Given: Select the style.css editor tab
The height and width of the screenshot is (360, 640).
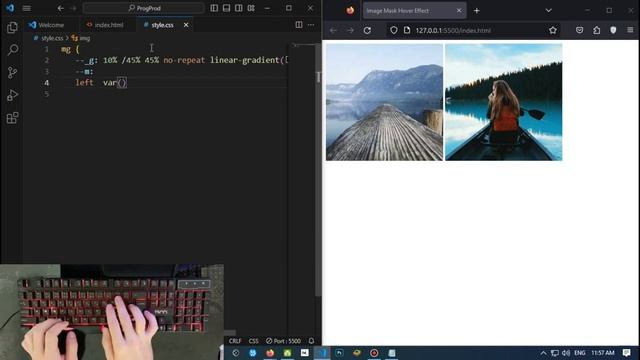Looking at the screenshot, I should tap(162, 25).
